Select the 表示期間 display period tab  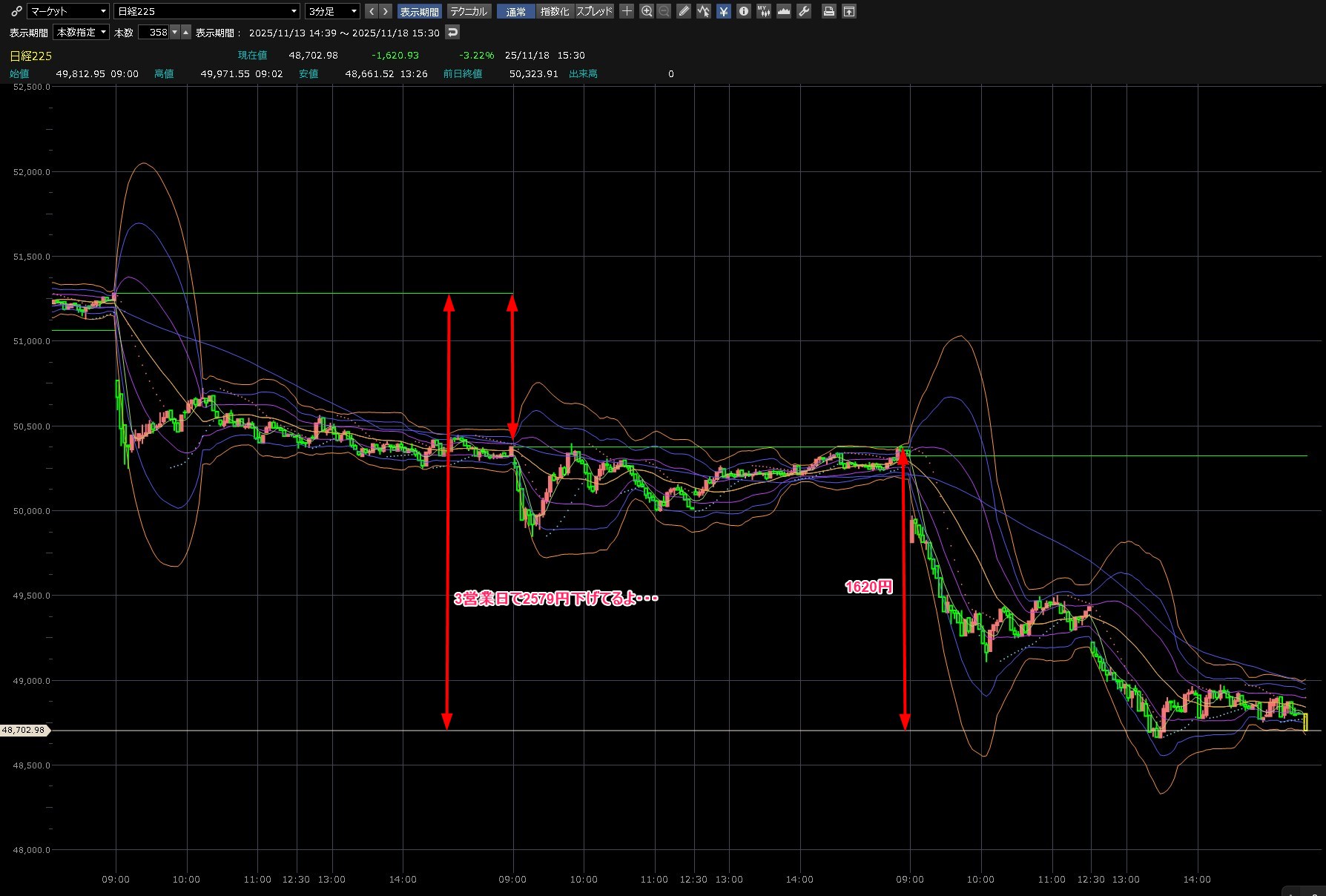pos(420,11)
